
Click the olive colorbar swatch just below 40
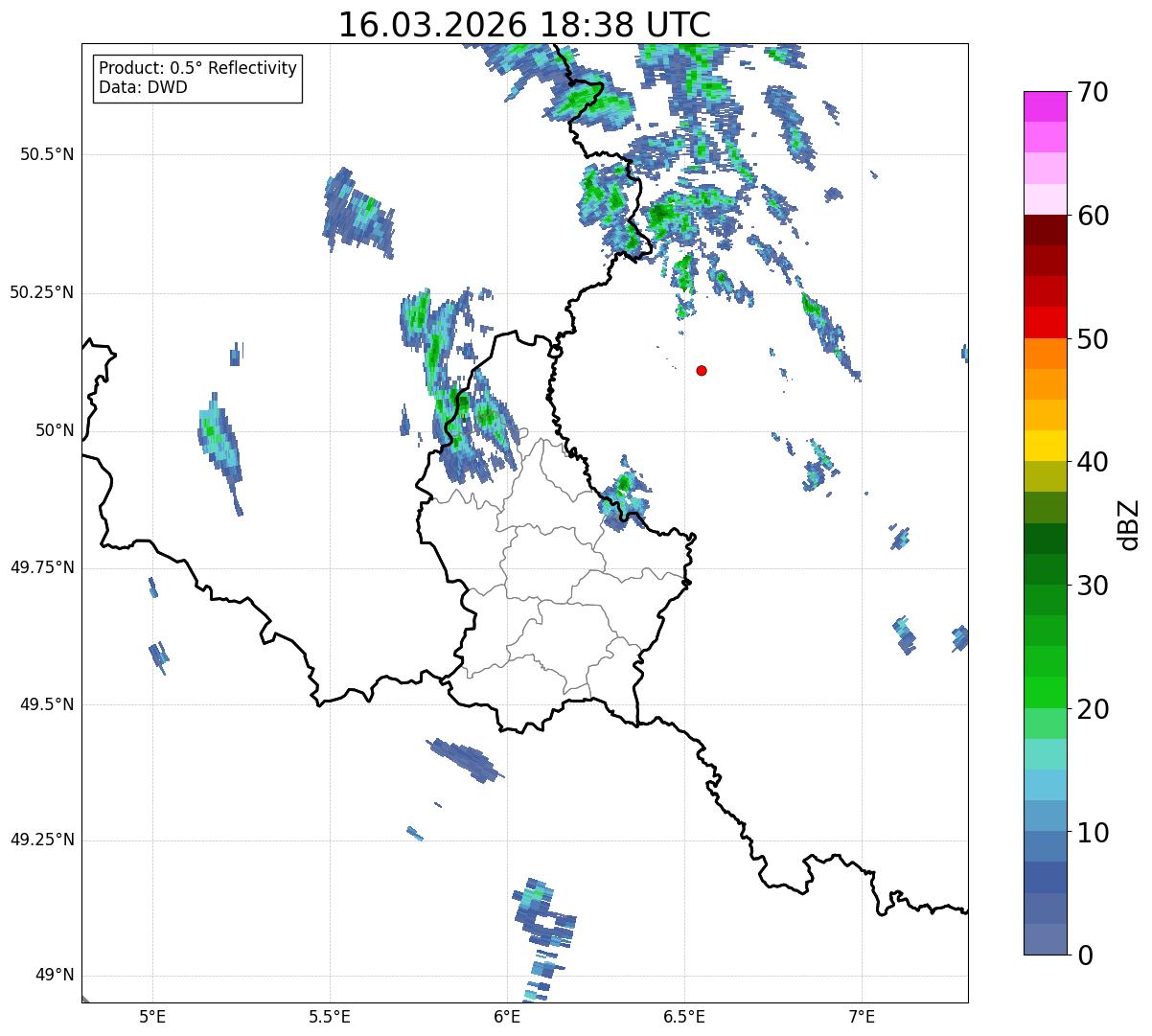coord(1044,476)
